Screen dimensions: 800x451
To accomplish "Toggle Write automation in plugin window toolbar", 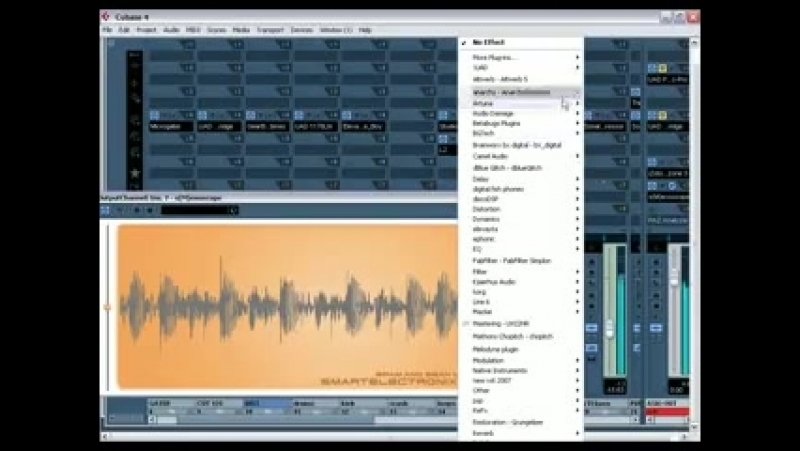I will pyautogui.click(x=150, y=210).
